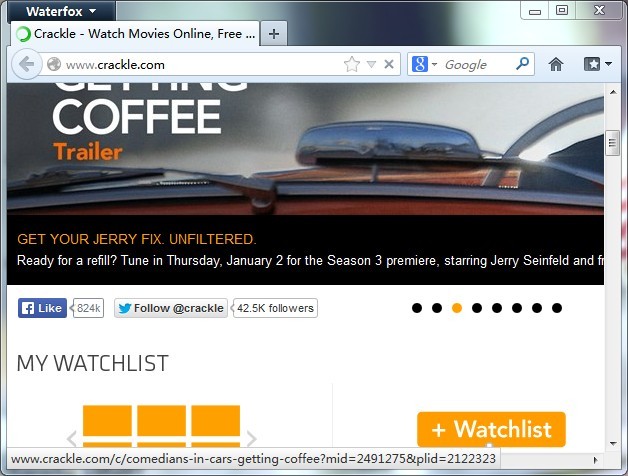This screenshot has height=476, width=628.
Task: Stop page loading with X button
Action: 388,64
